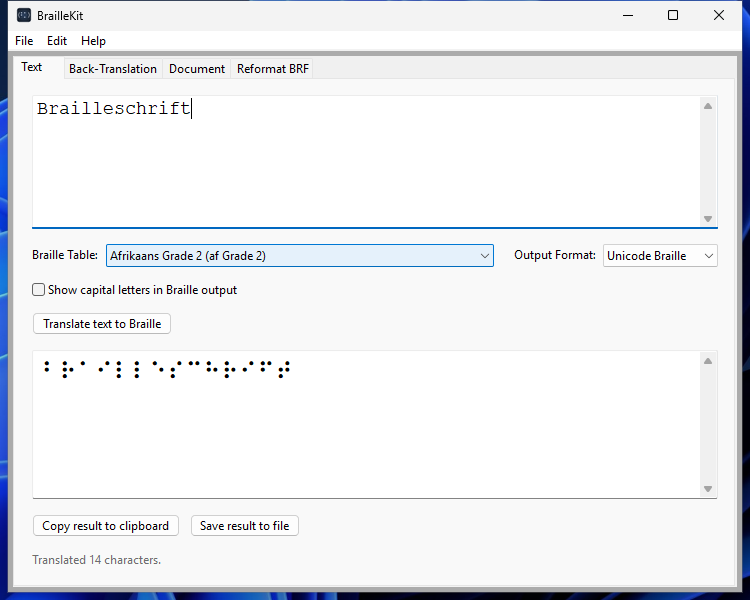The image size is (750, 600).
Task: Minimize the BrailleKit window
Action: click(628, 15)
